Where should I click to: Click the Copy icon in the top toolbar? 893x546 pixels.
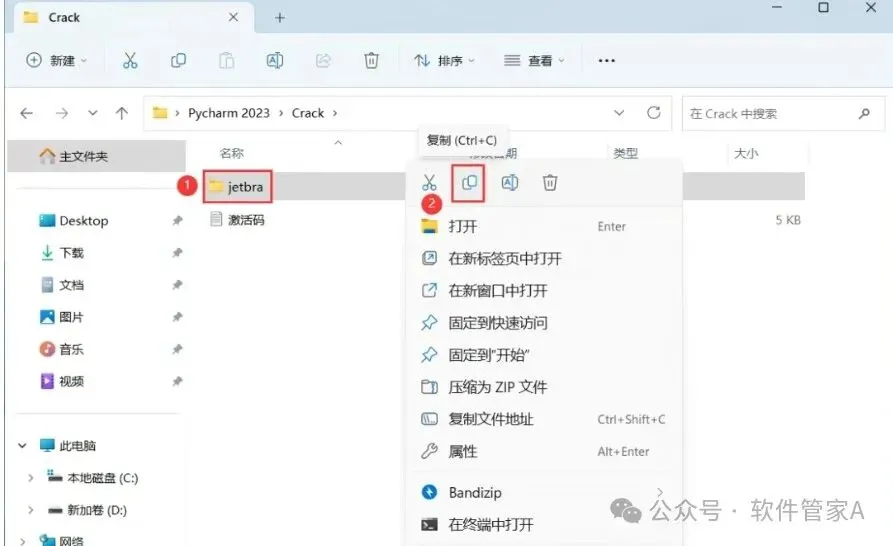tap(178, 60)
